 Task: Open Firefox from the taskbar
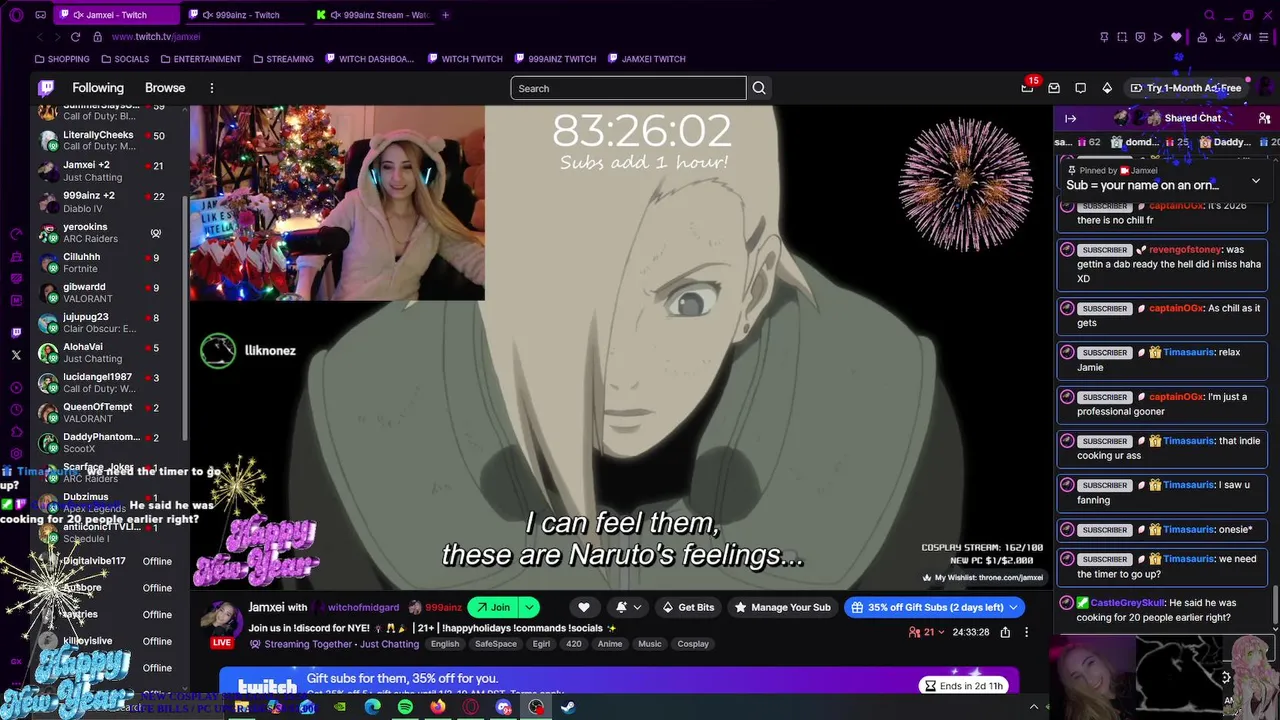click(x=438, y=707)
